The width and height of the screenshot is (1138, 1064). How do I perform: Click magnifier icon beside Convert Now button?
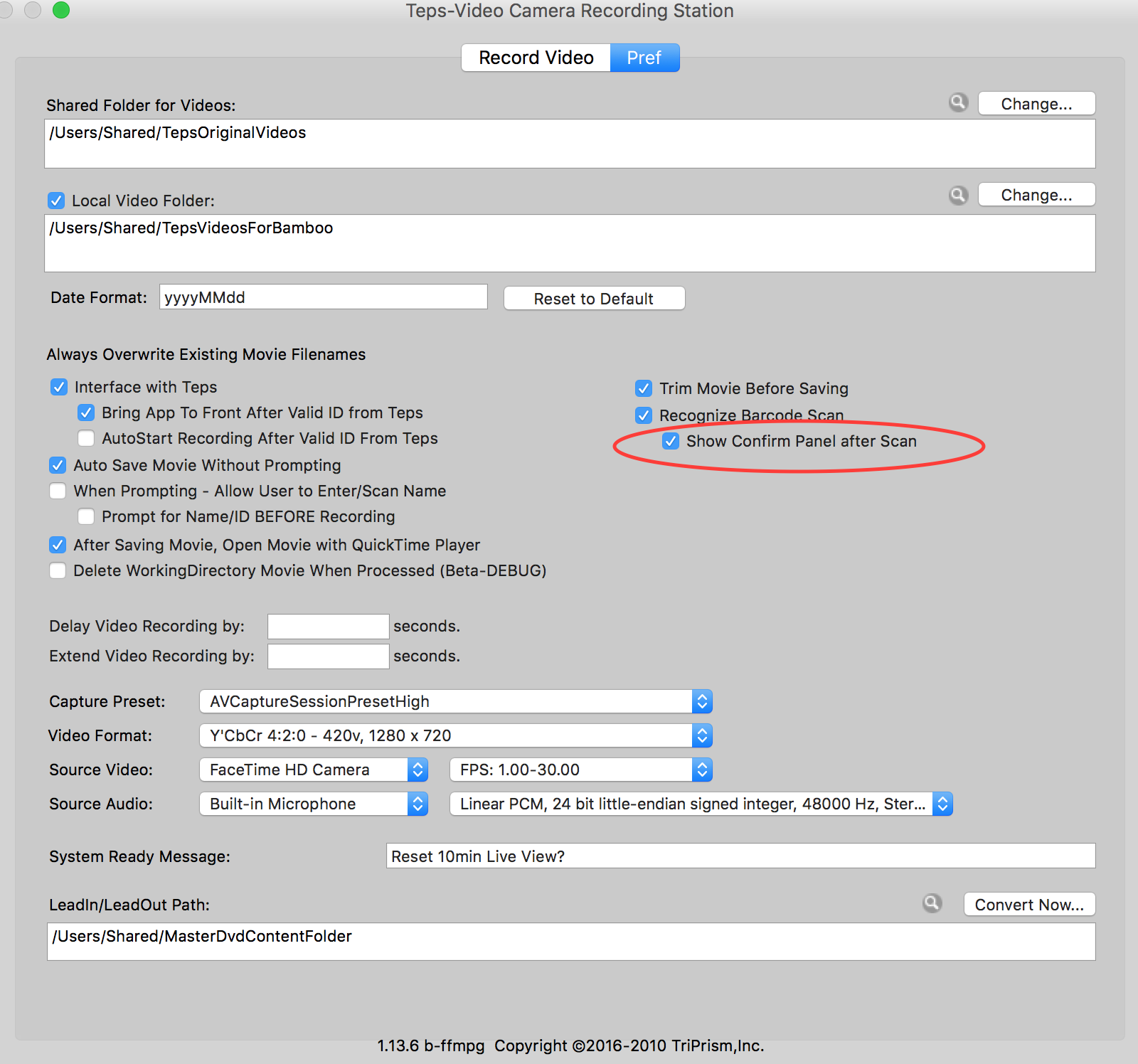(x=932, y=903)
